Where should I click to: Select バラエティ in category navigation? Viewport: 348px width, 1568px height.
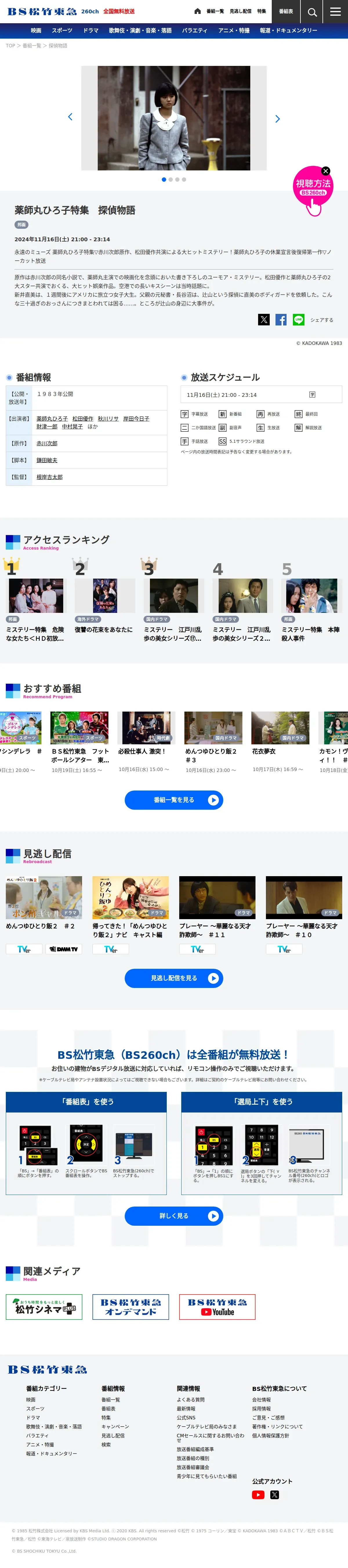pos(195,30)
